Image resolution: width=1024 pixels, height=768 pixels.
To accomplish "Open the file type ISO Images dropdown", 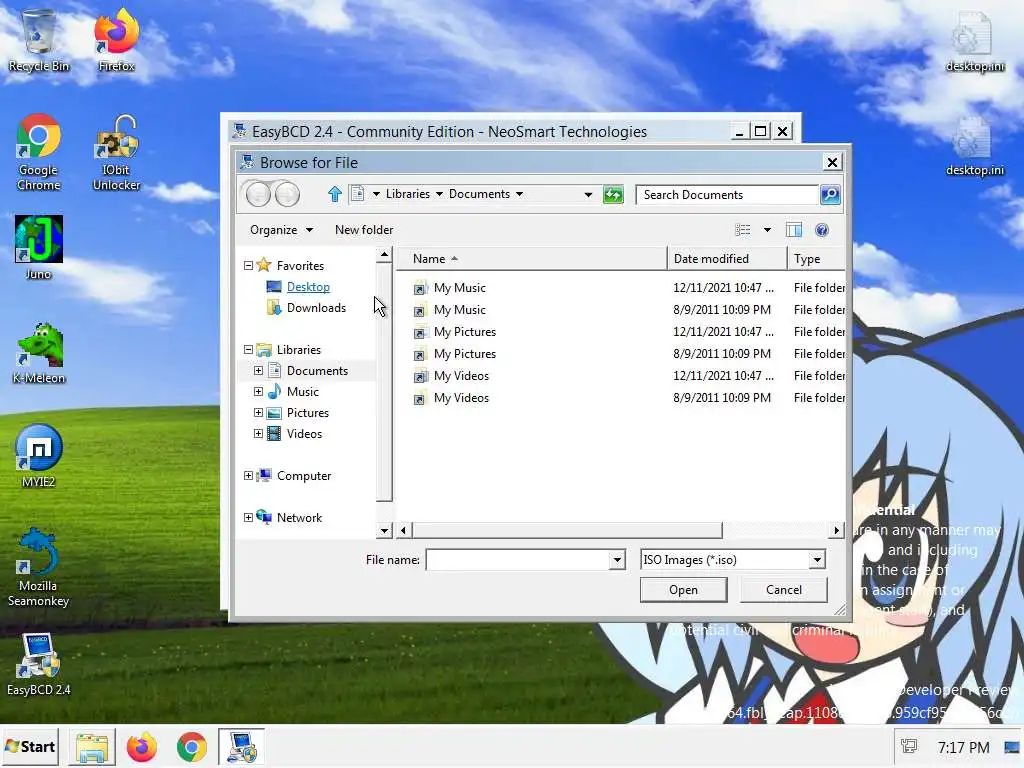I will point(817,560).
